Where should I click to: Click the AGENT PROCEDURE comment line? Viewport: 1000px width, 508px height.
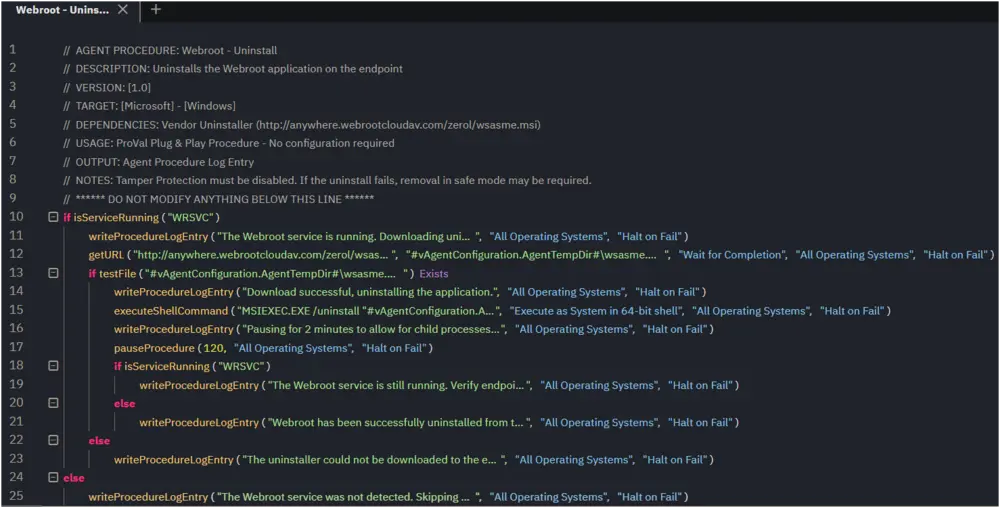coord(170,50)
